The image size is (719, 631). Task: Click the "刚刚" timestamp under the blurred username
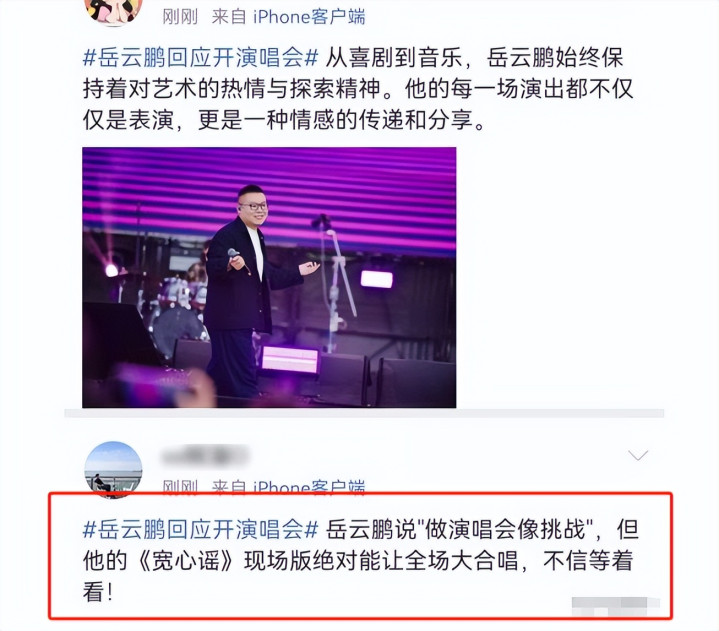(x=180, y=487)
